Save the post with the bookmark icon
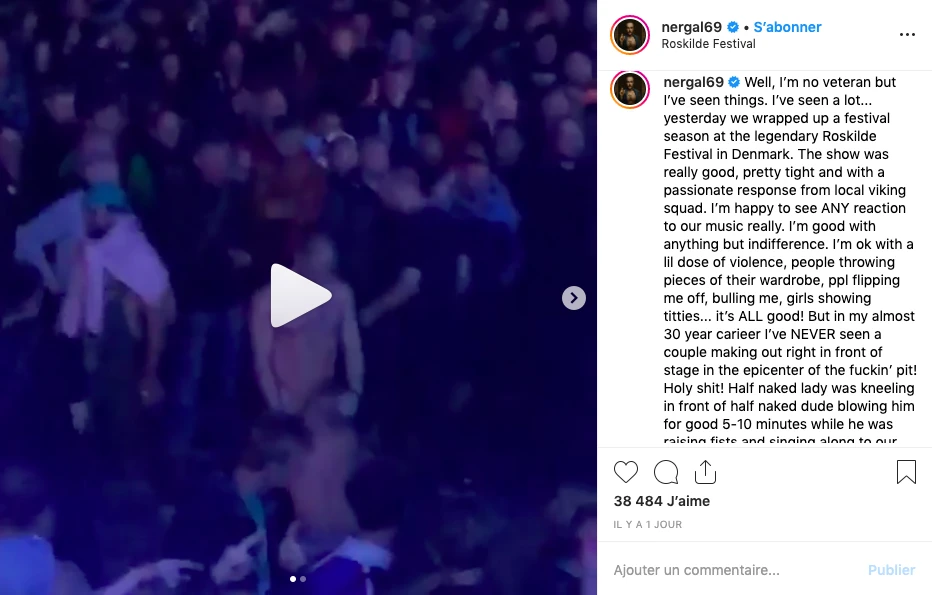 coord(906,472)
